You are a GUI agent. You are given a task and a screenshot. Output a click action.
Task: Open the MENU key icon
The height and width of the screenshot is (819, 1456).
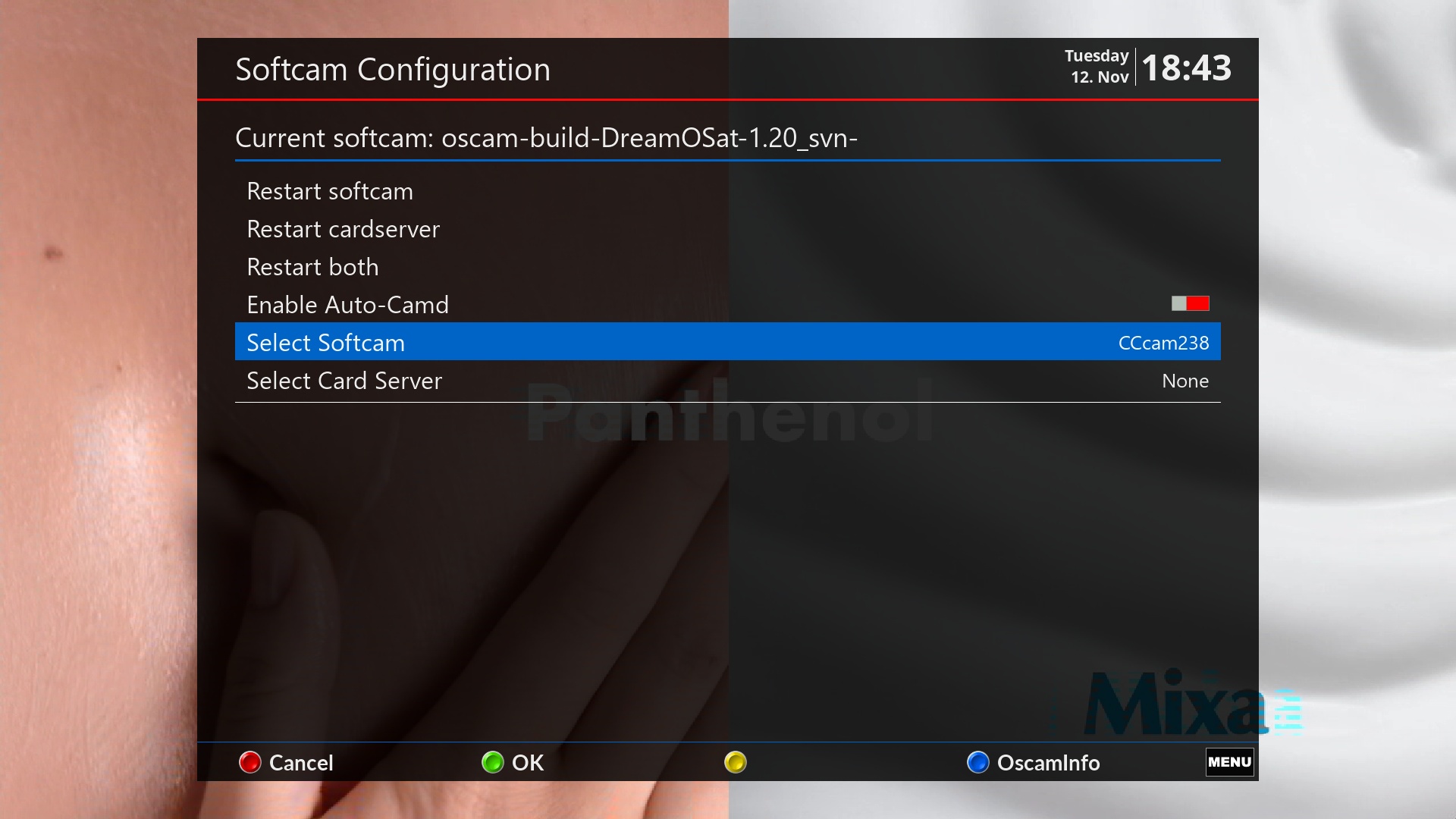pos(1229,762)
